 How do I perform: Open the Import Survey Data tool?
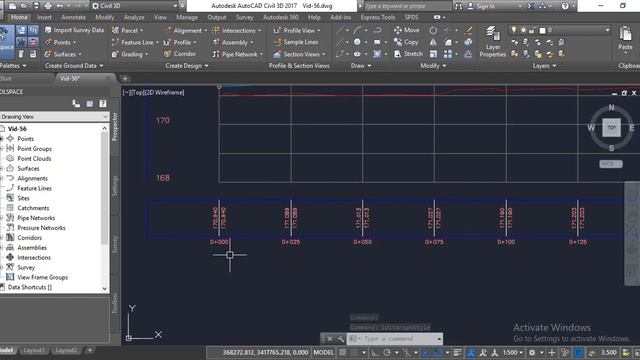74,30
